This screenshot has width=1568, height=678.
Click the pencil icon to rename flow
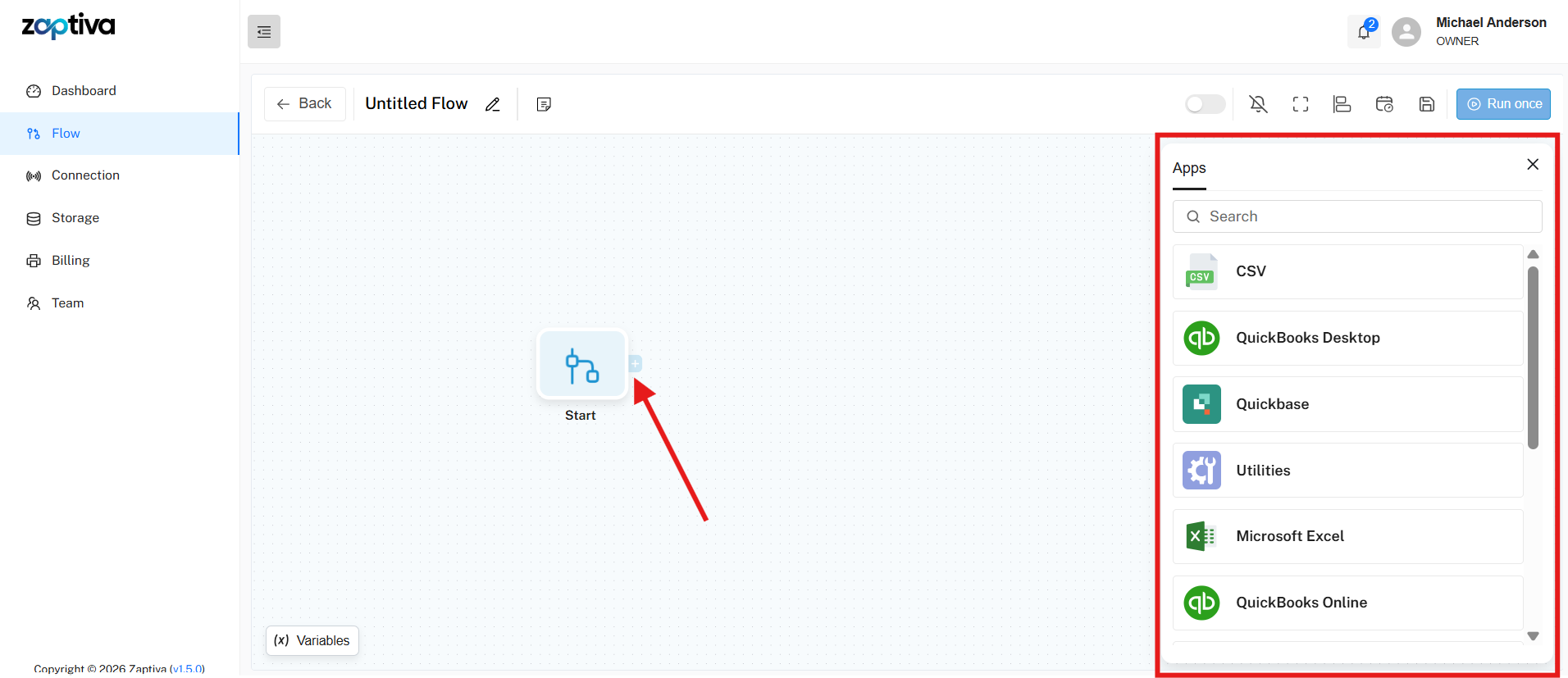[x=493, y=104]
